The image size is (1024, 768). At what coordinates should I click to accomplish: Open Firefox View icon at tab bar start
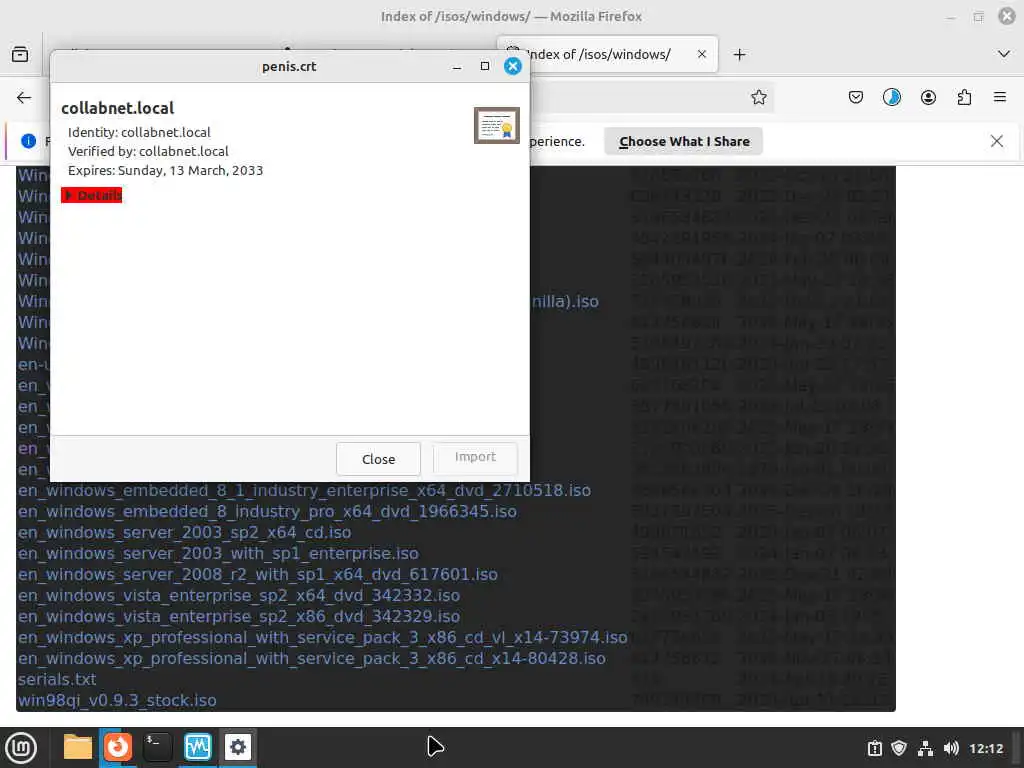(x=20, y=54)
